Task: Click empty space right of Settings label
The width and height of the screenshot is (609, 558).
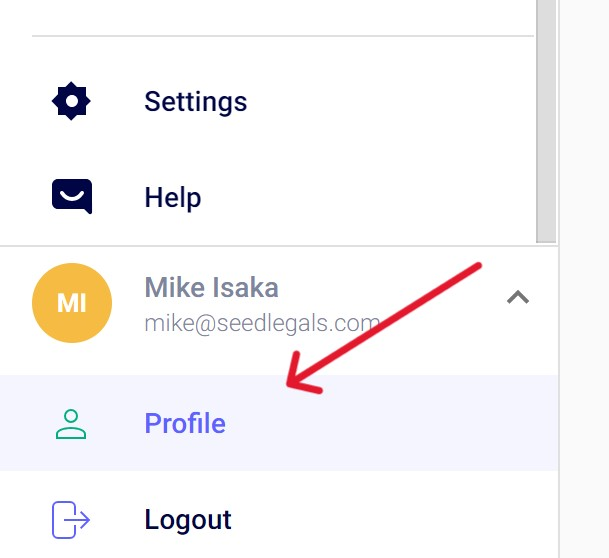Action: click(x=400, y=101)
